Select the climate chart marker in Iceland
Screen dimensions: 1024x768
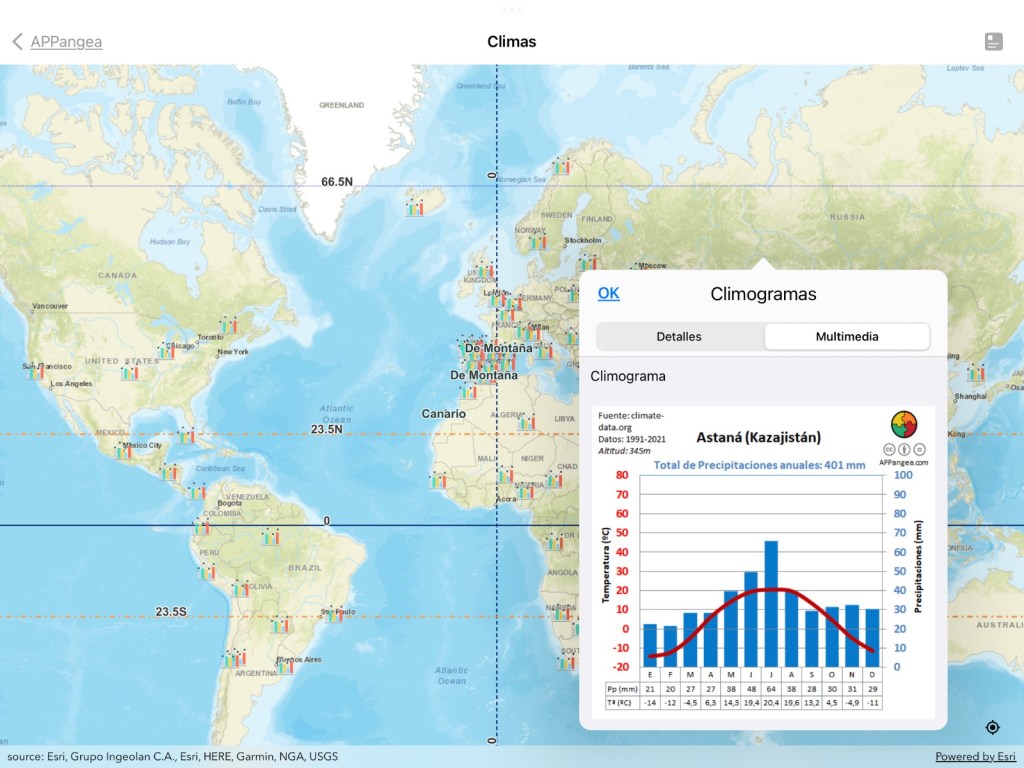[415, 208]
